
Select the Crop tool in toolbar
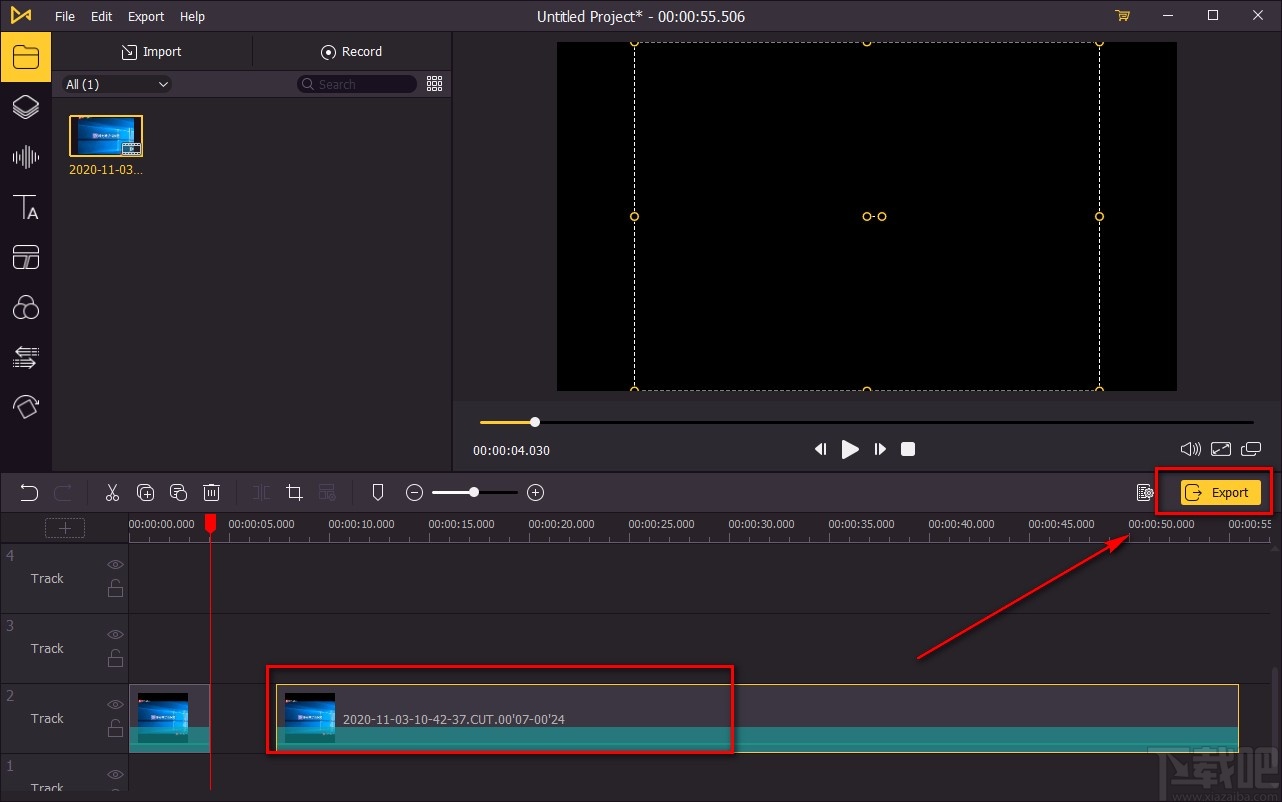click(294, 492)
